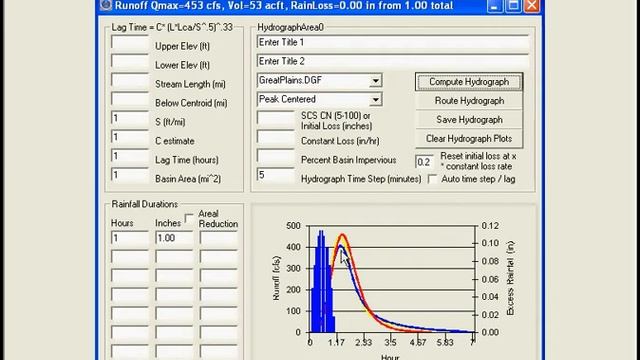This screenshot has height=360, width=640.
Task: Clear Hydrograph Plots button
Action: pos(469,139)
